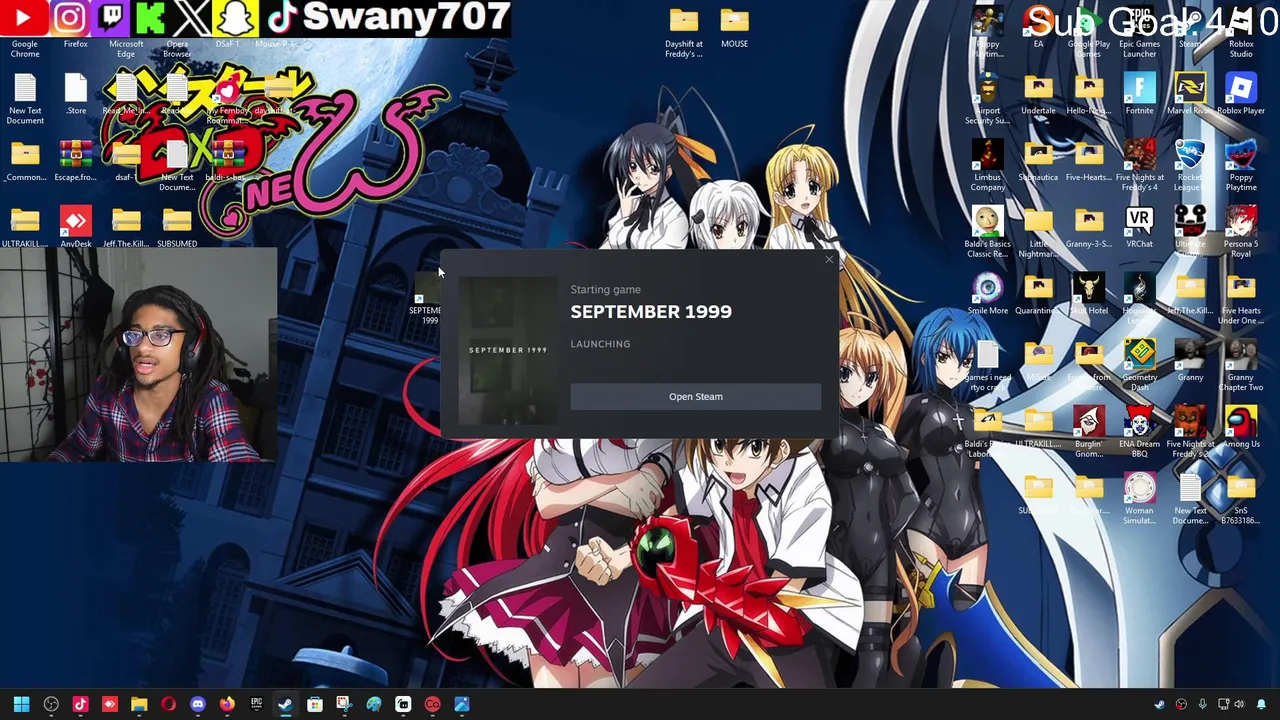Image resolution: width=1280 pixels, height=720 pixels.
Task: Click Steam icon in taskbar
Action: [285, 704]
